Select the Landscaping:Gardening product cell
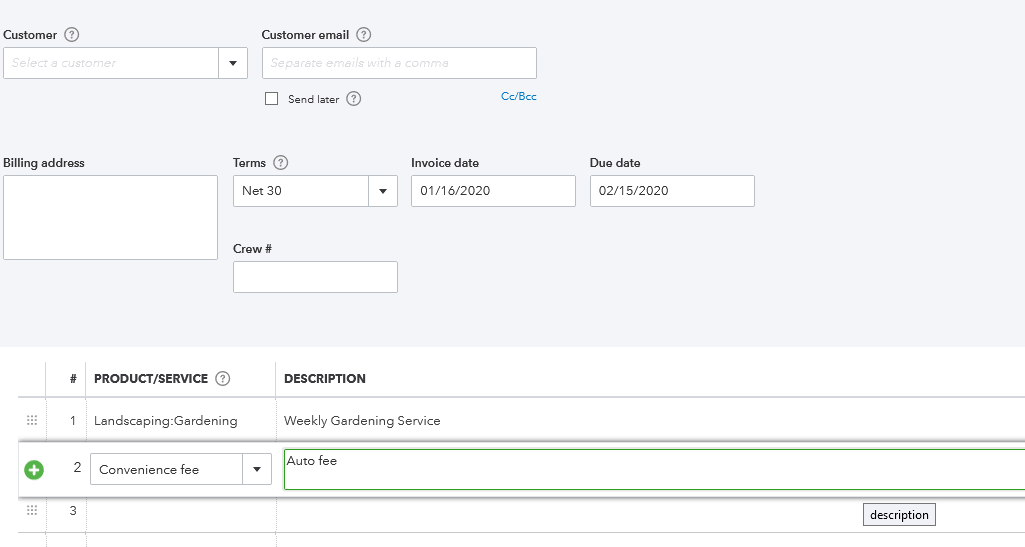Image resolution: width=1025 pixels, height=547 pixels. (166, 421)
